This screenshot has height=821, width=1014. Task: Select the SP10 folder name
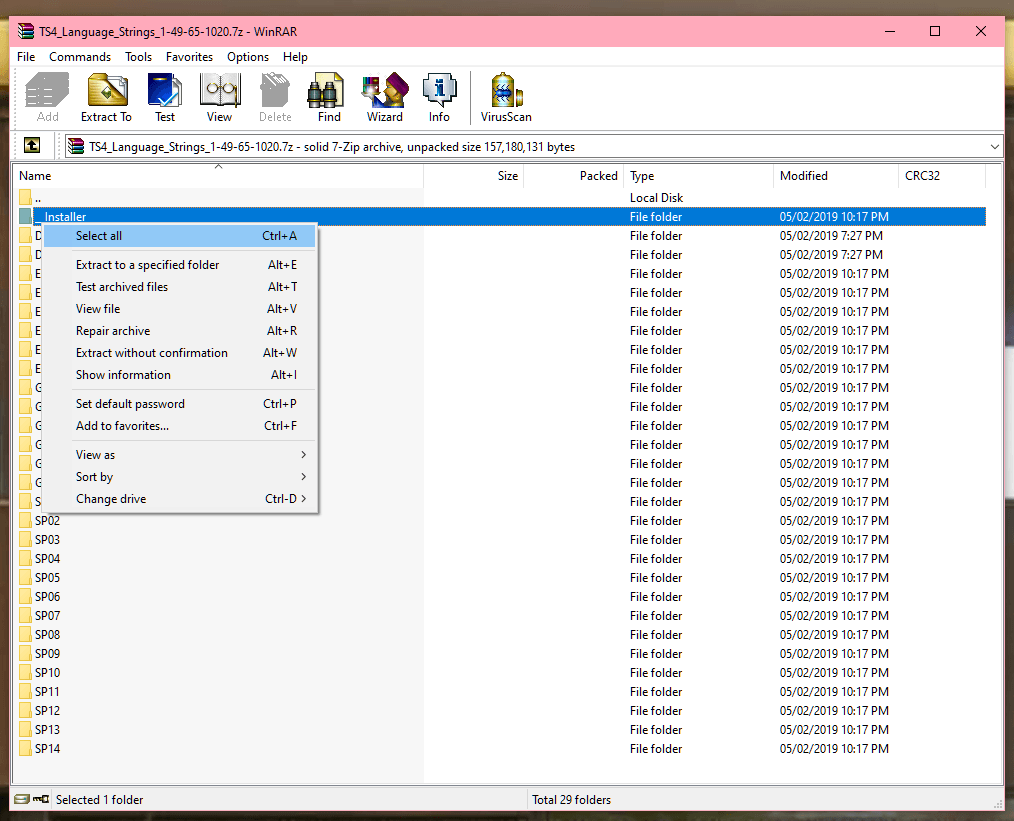click(x=47, y=673)
